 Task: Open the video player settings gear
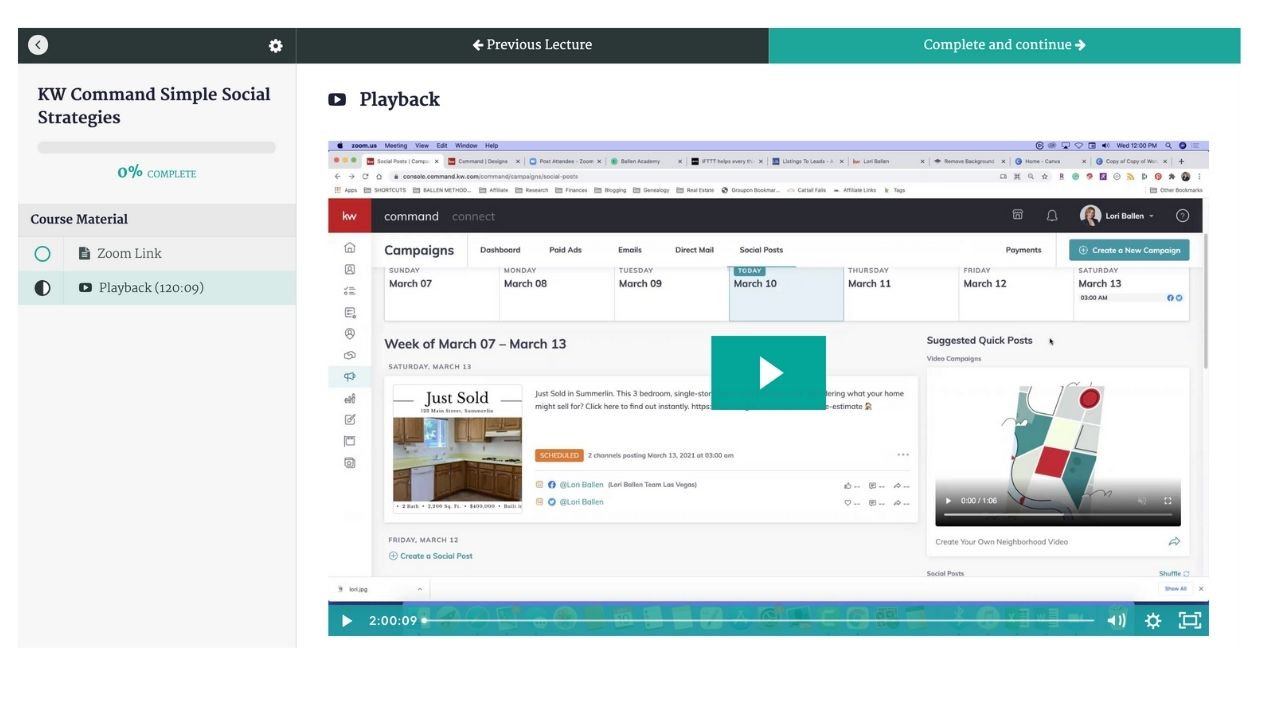pyautogui.click(x=1153, y=621)
